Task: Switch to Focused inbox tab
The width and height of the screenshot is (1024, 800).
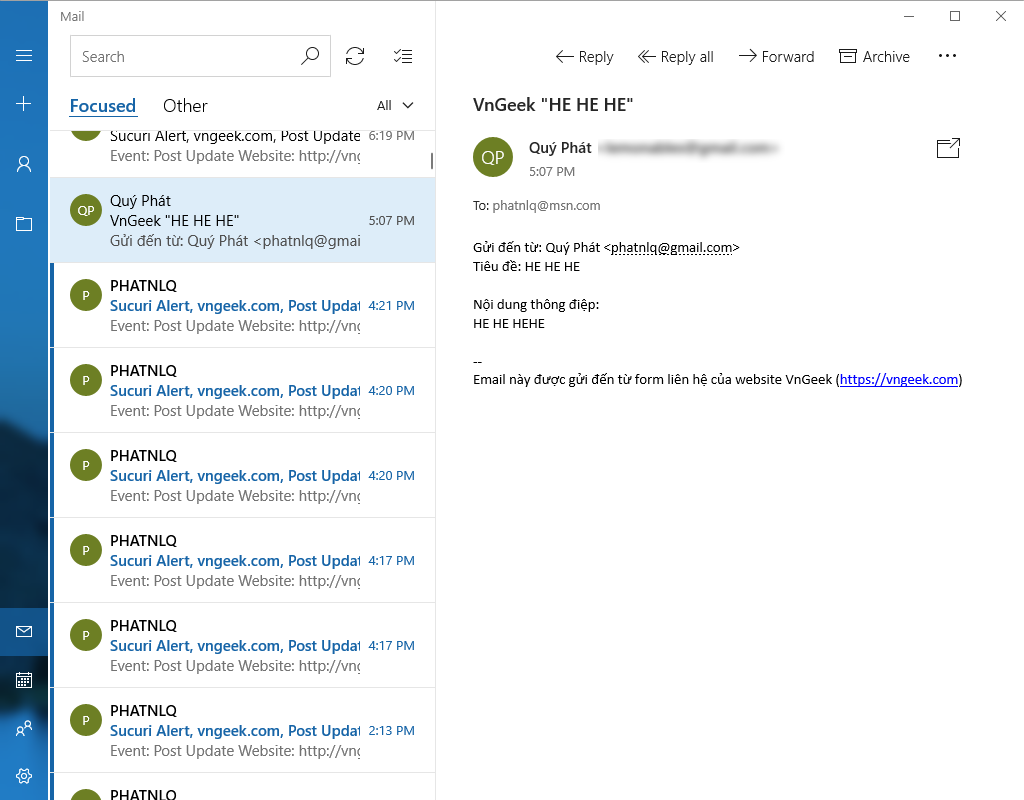Action: 103,106
